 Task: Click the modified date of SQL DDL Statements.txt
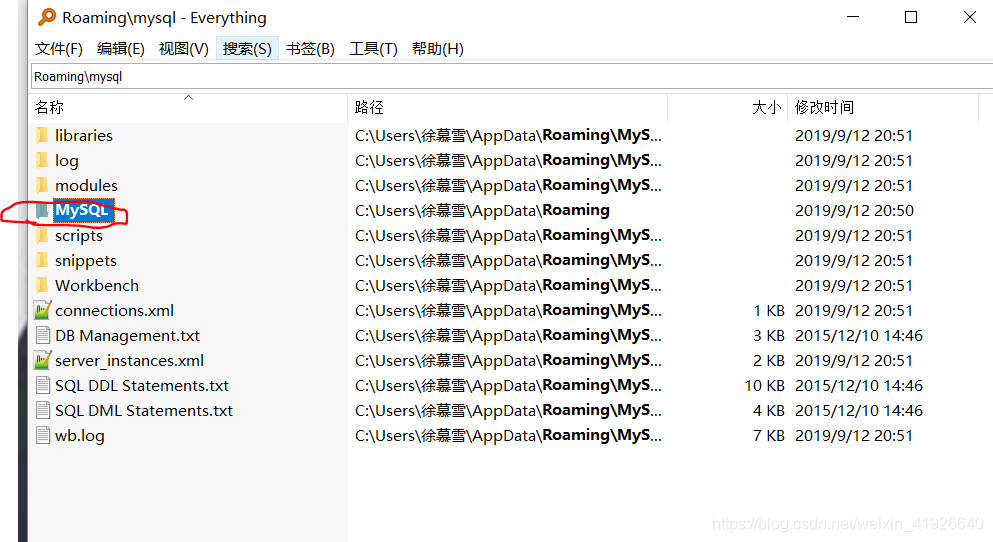(859, 386)
